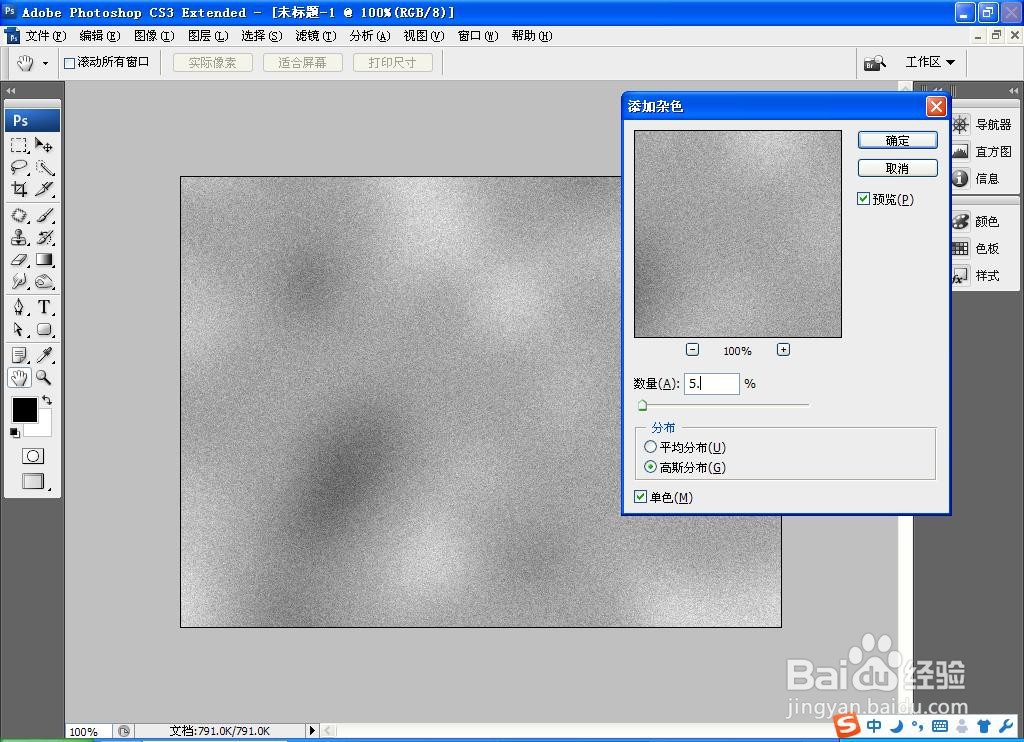This screenshot has width=1024, height=742.
Task: Open the 滤镜 Filter menu
Action: click(316, 36)
